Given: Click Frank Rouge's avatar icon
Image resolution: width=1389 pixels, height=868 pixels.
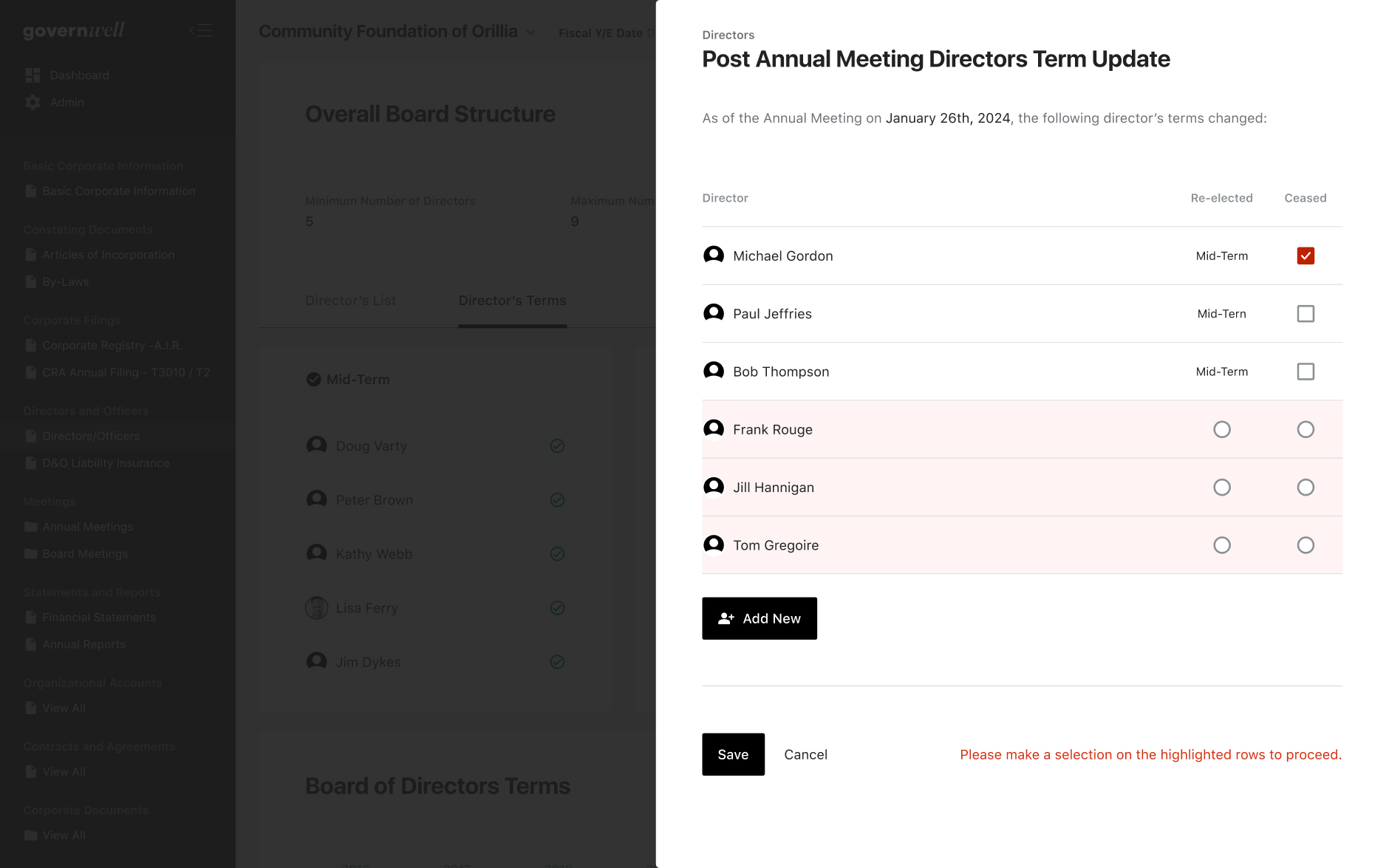Looking at the screenshot, I should pyautogui.click(x=713, y=429).
